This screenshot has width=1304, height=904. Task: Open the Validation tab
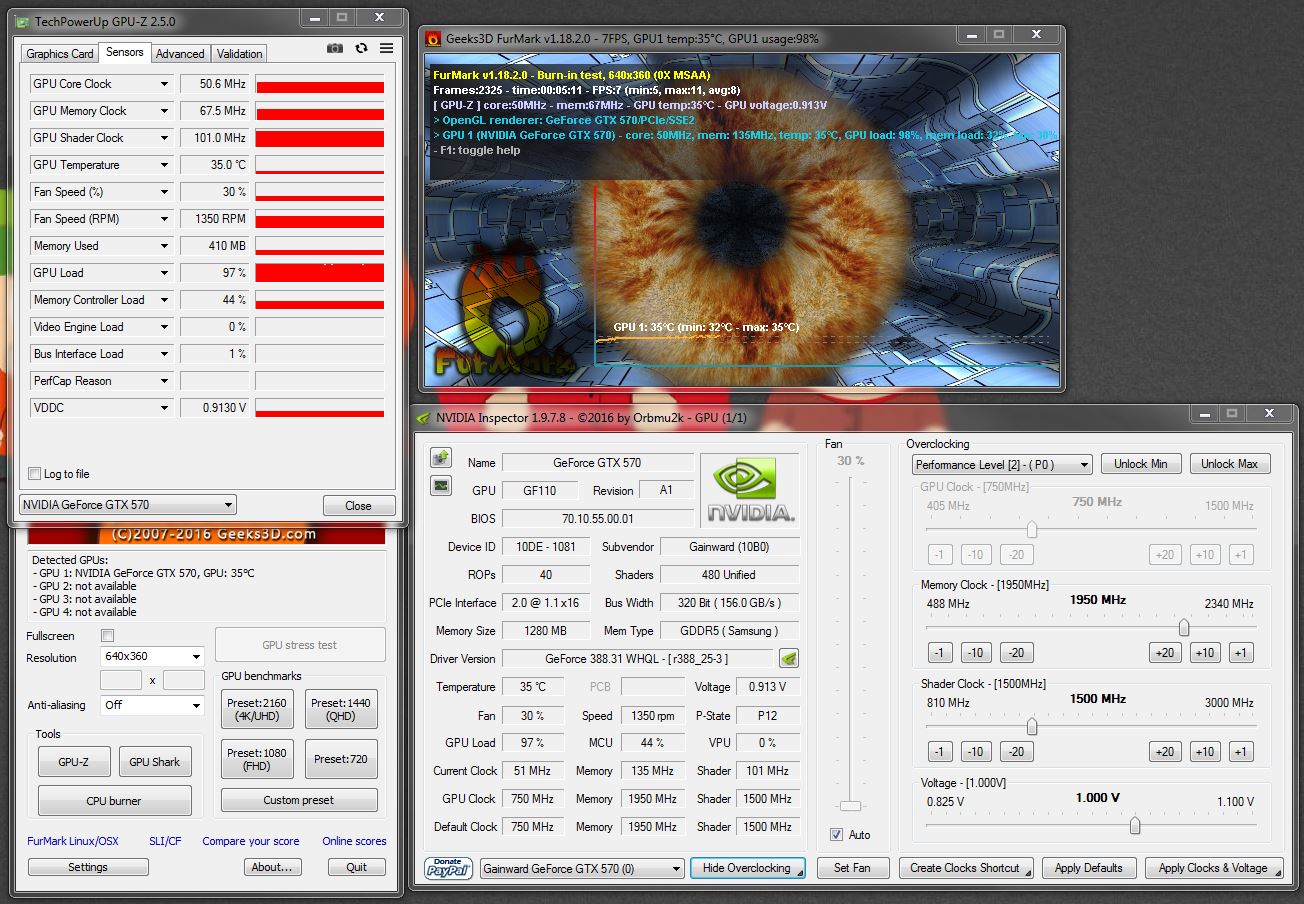coord(240,54)
